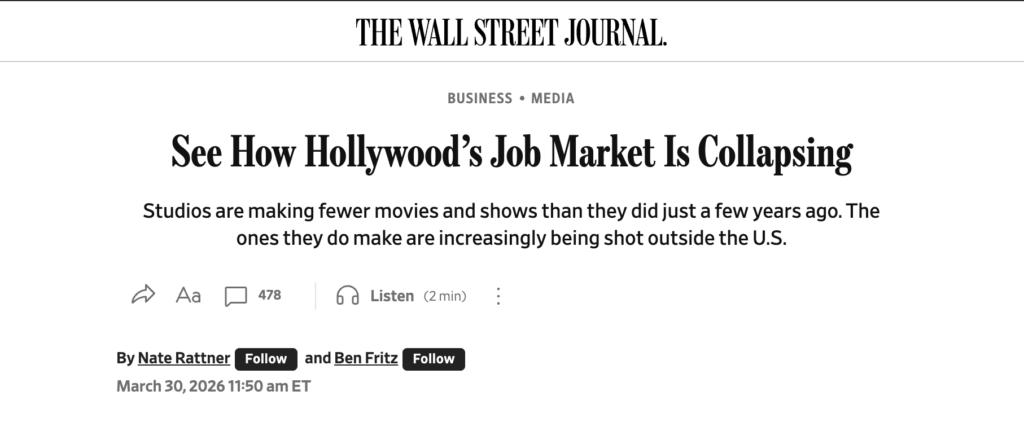Click the 2 min audio duration
The width and height of the screenshot is (1024, 422).
point(445,296)
